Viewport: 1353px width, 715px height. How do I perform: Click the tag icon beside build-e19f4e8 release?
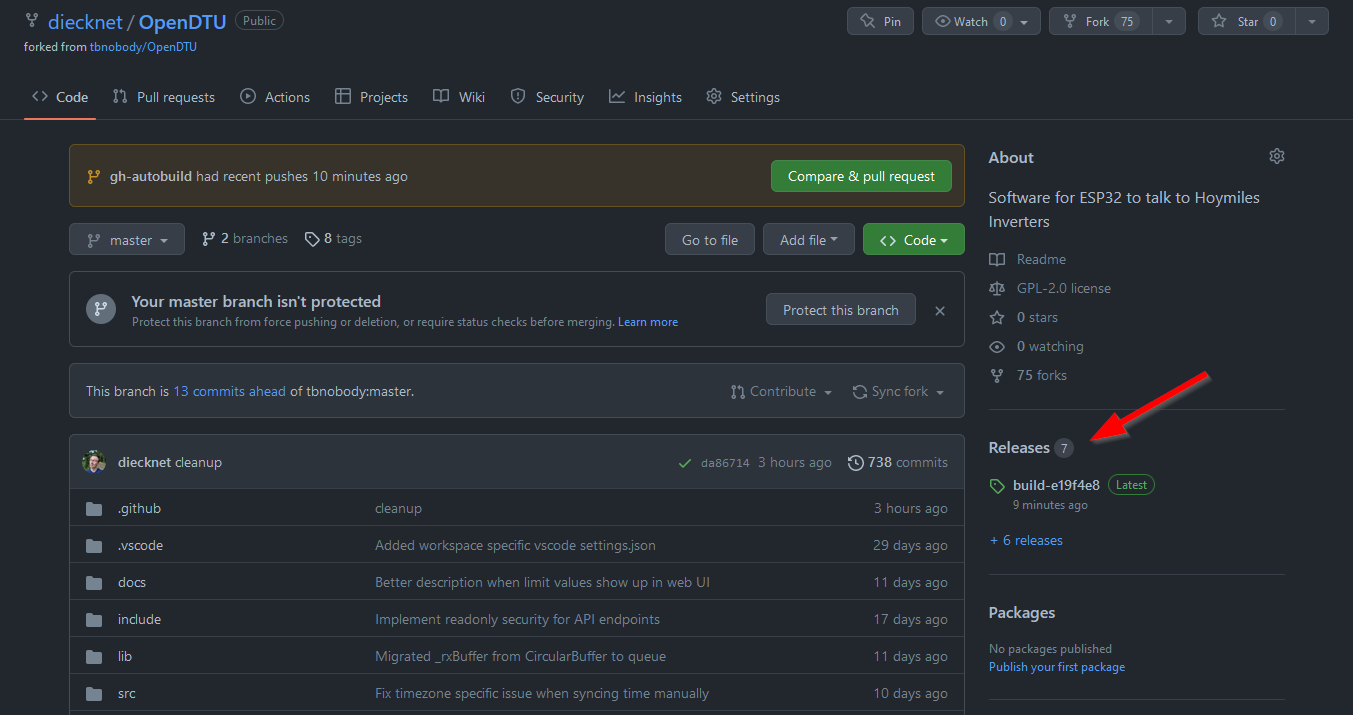(996, 485)
